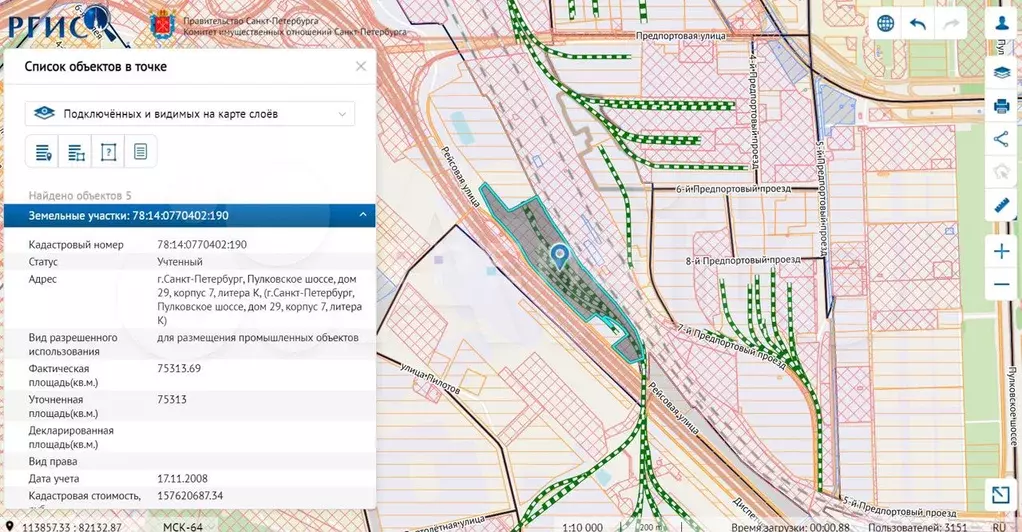Print the current map
This screenshot has width=1022, height=532.
click(x=1002, y=105)
